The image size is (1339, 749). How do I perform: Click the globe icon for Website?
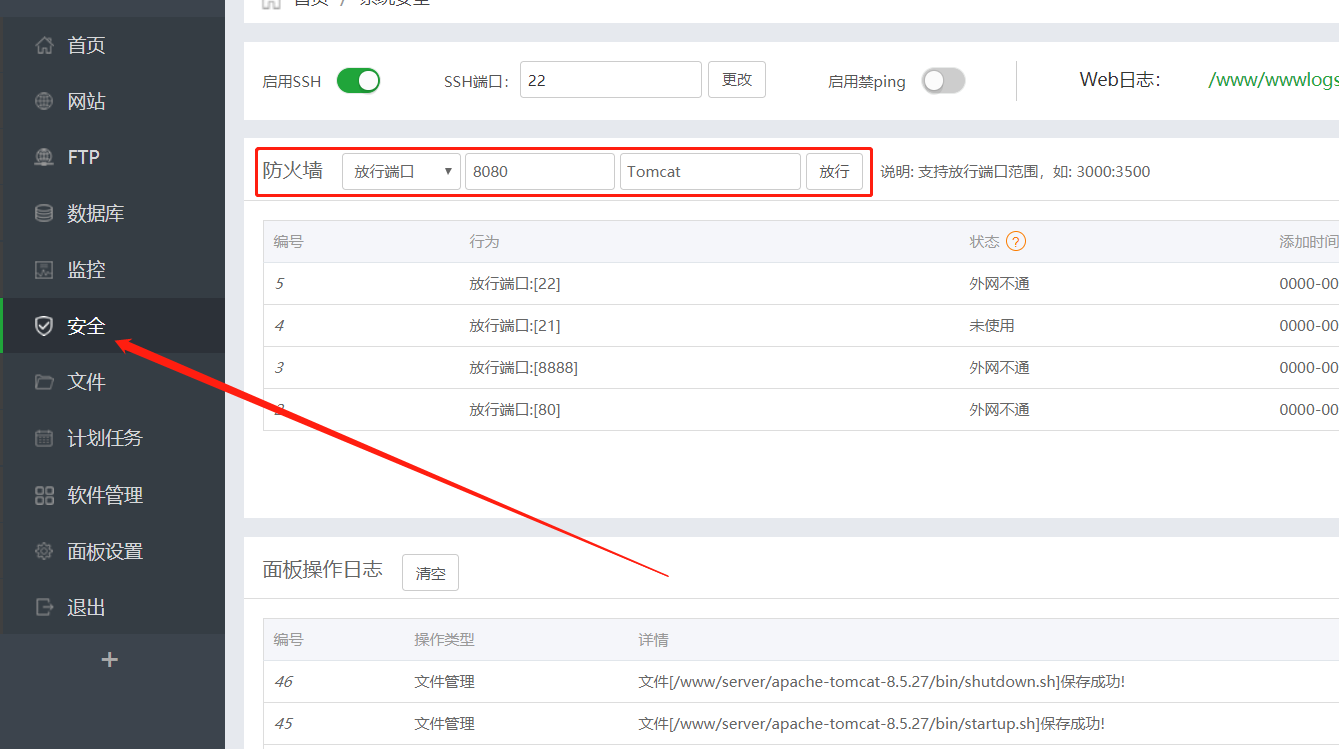point(44,102)
